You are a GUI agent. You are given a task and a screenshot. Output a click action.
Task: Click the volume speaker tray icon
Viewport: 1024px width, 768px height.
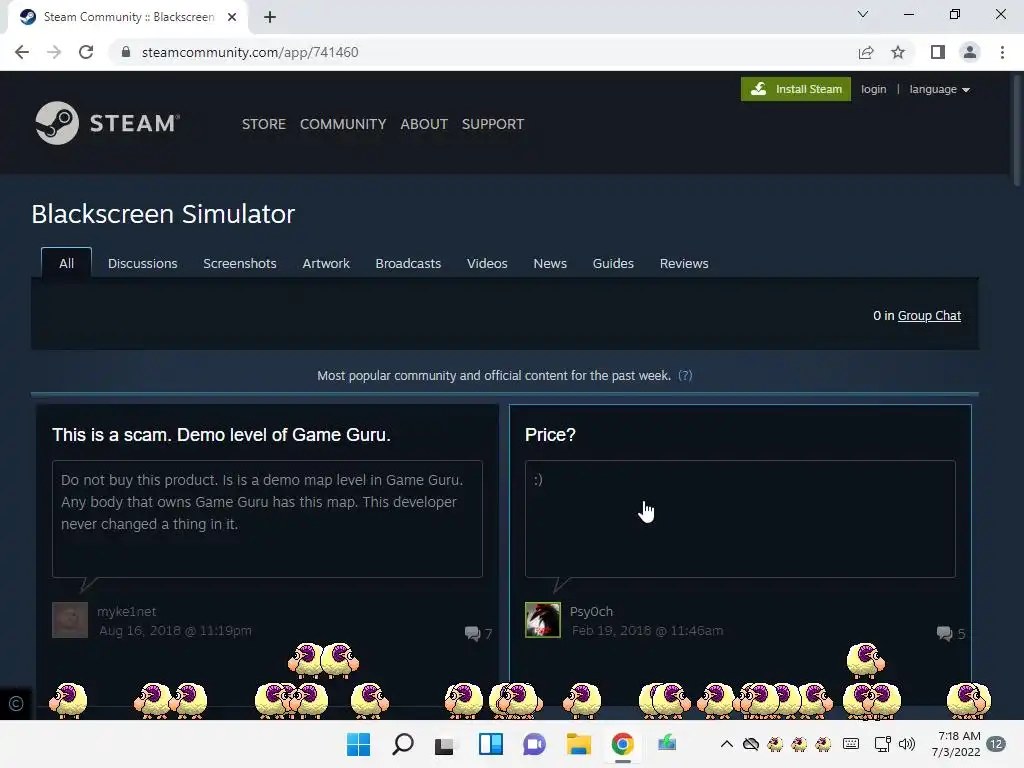pyautogui.click(x=907, y=744)
